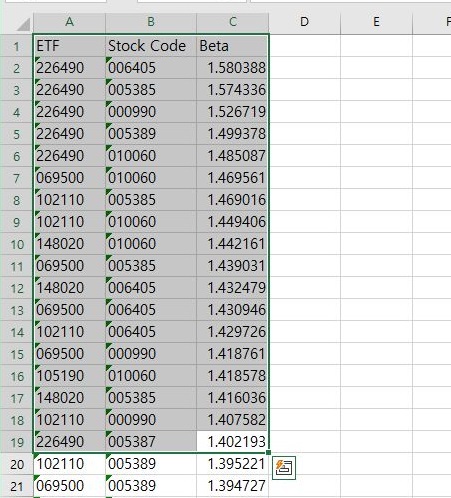Viewport: 451px width, 498px height.
Task: Click ETF 226490 in row 2
Action: tap(69, 68)
